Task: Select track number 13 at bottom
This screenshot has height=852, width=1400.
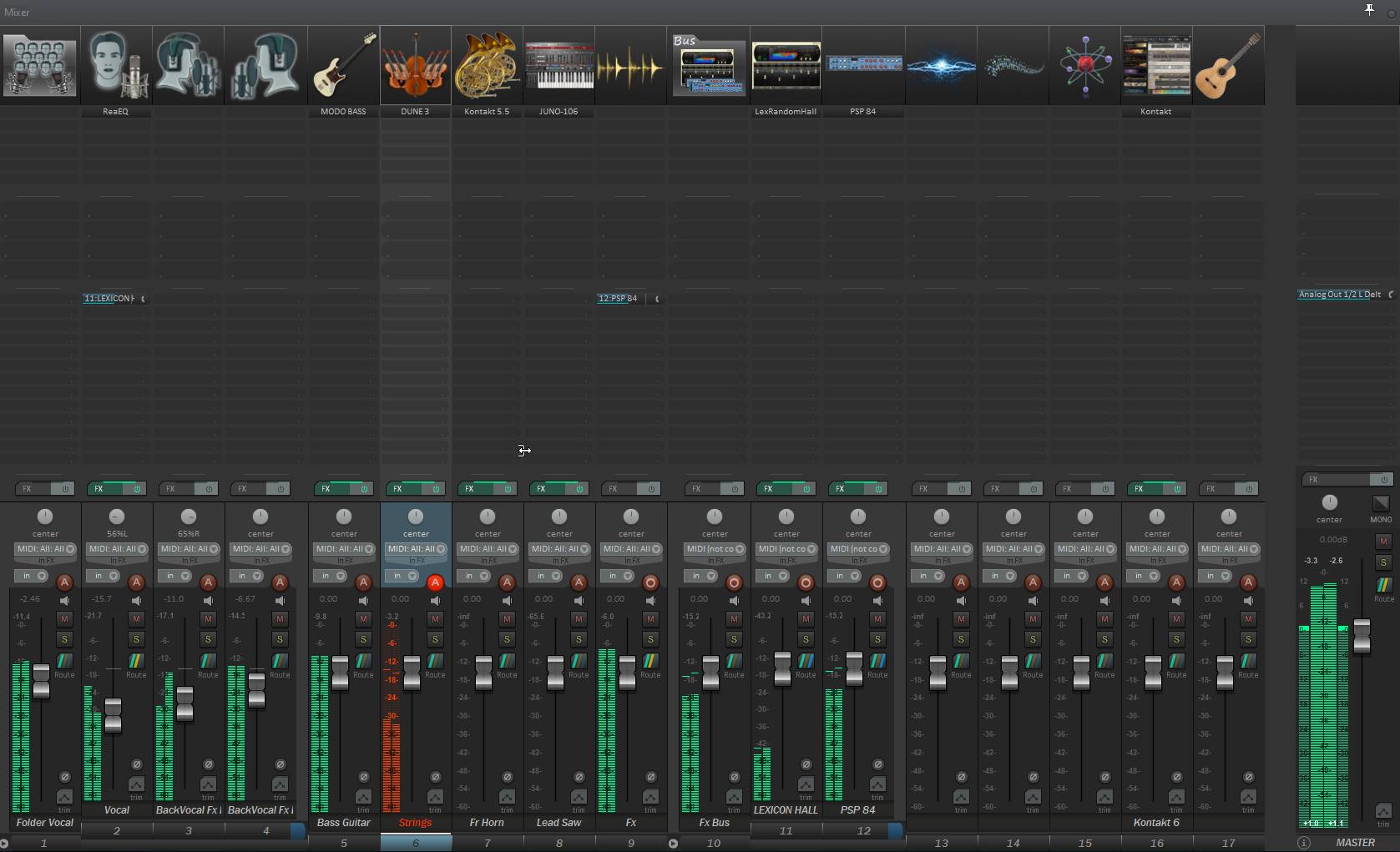Action: tap(942, 843)
